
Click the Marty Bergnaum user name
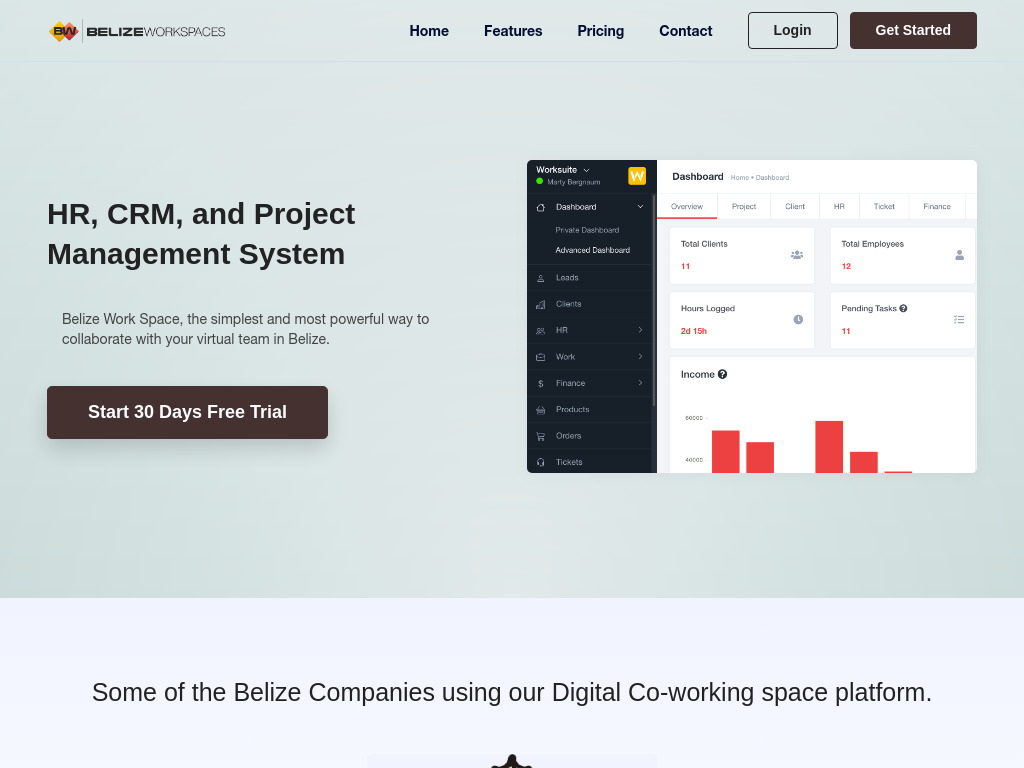pos(573,182)
